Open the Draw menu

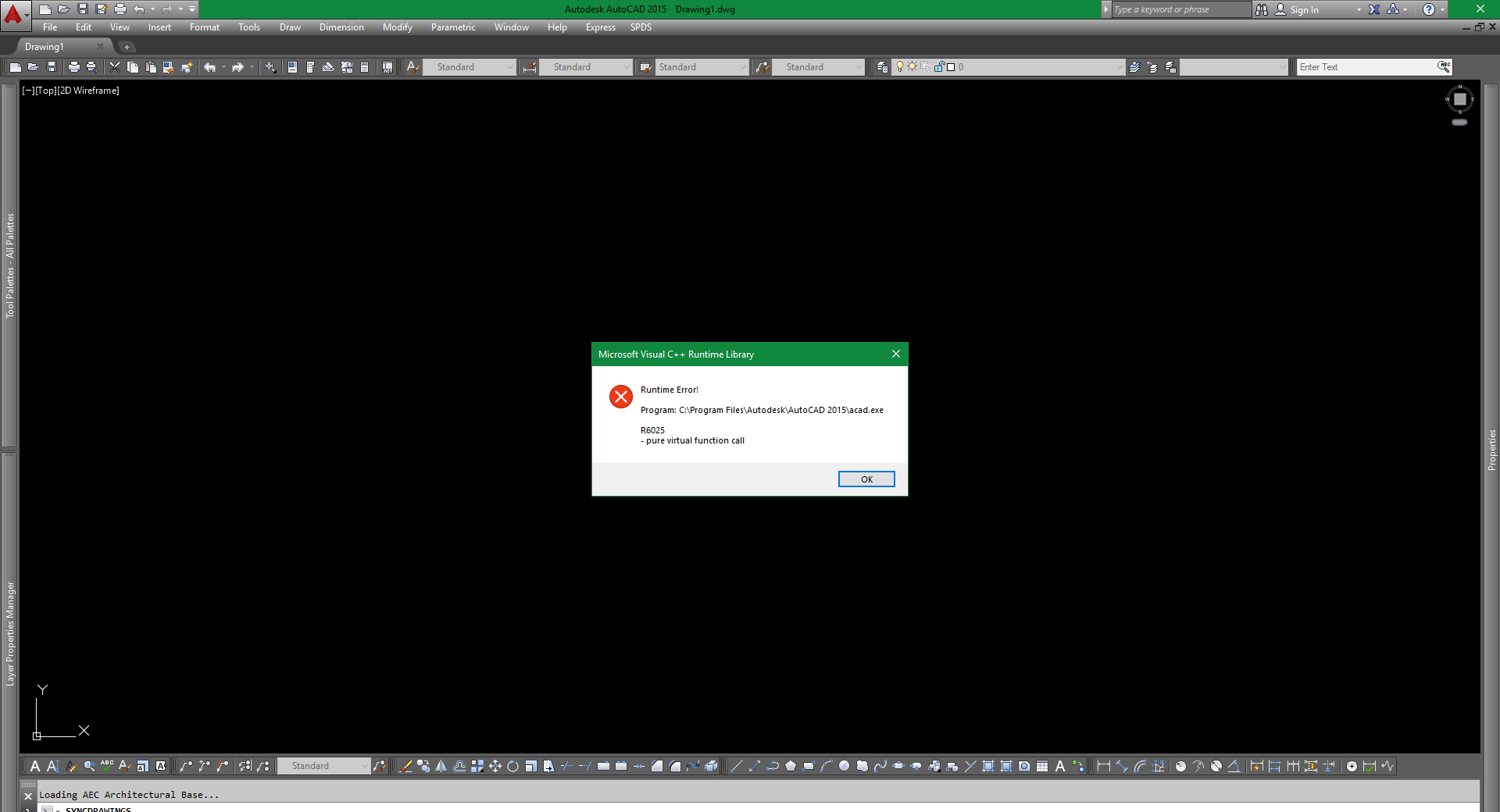tap(290, 27)
